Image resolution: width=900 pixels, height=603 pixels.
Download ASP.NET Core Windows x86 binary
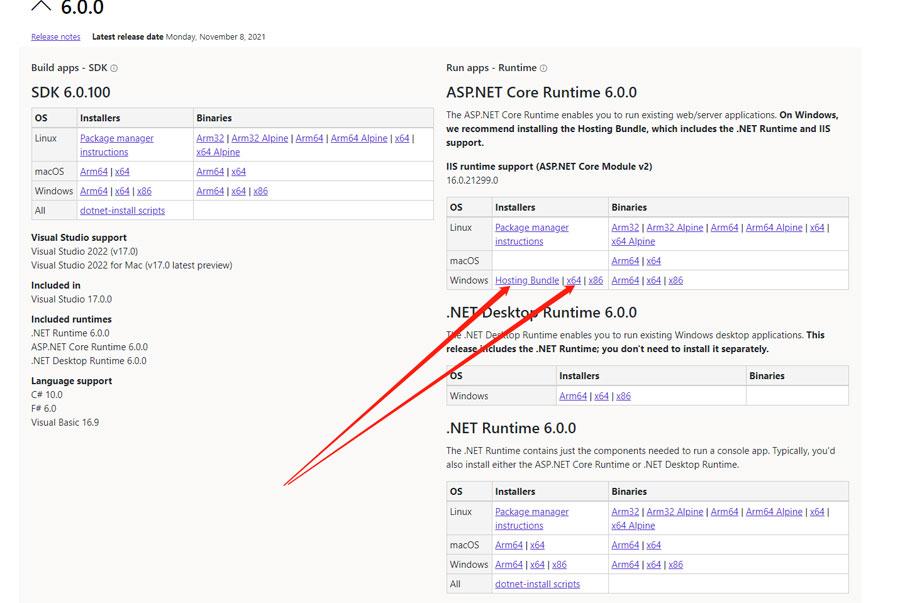pyautogui.click(x=676, y=281)
